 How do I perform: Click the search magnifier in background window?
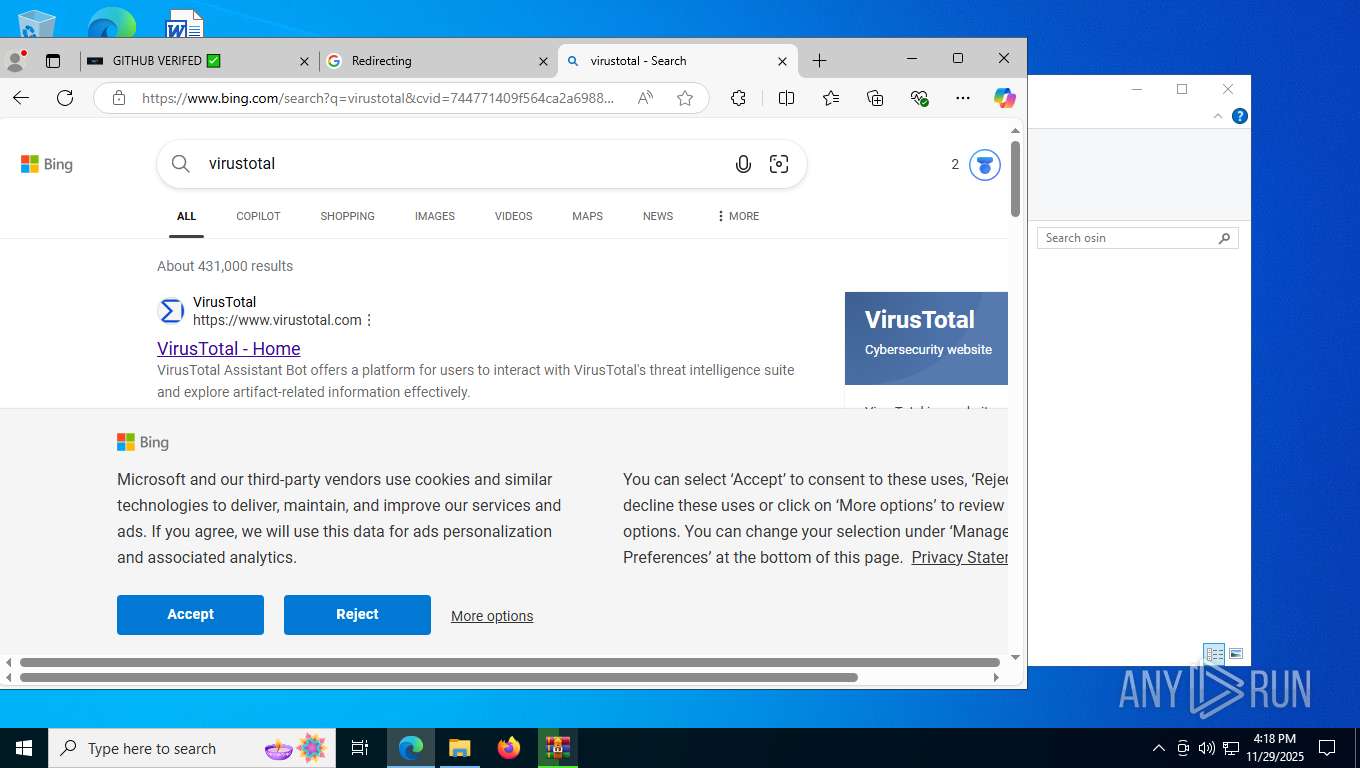1224,238
